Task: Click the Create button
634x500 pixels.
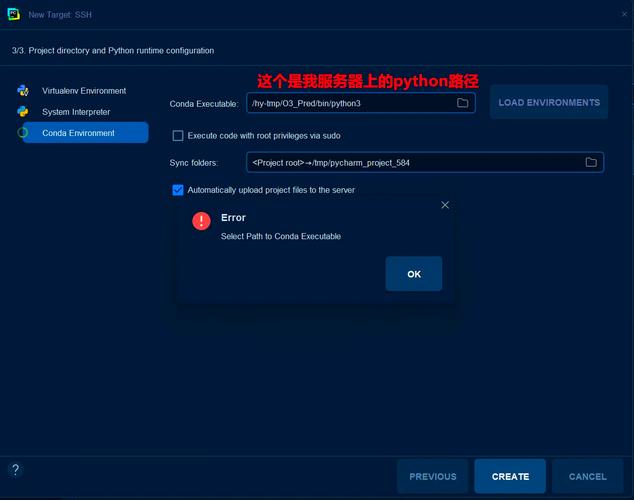Action: coord(510,476)
